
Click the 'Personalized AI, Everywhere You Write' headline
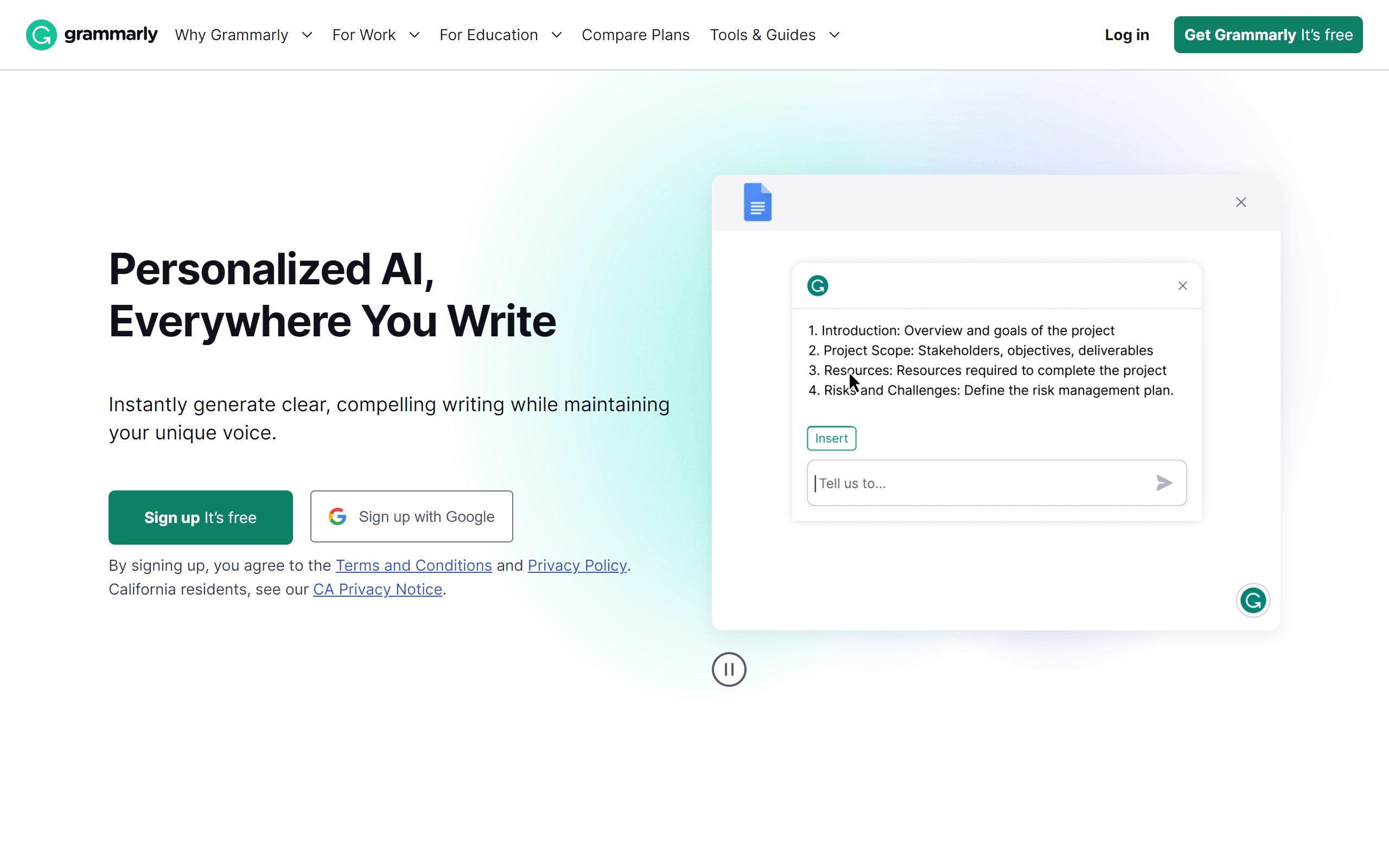click(x=332, y=295)
